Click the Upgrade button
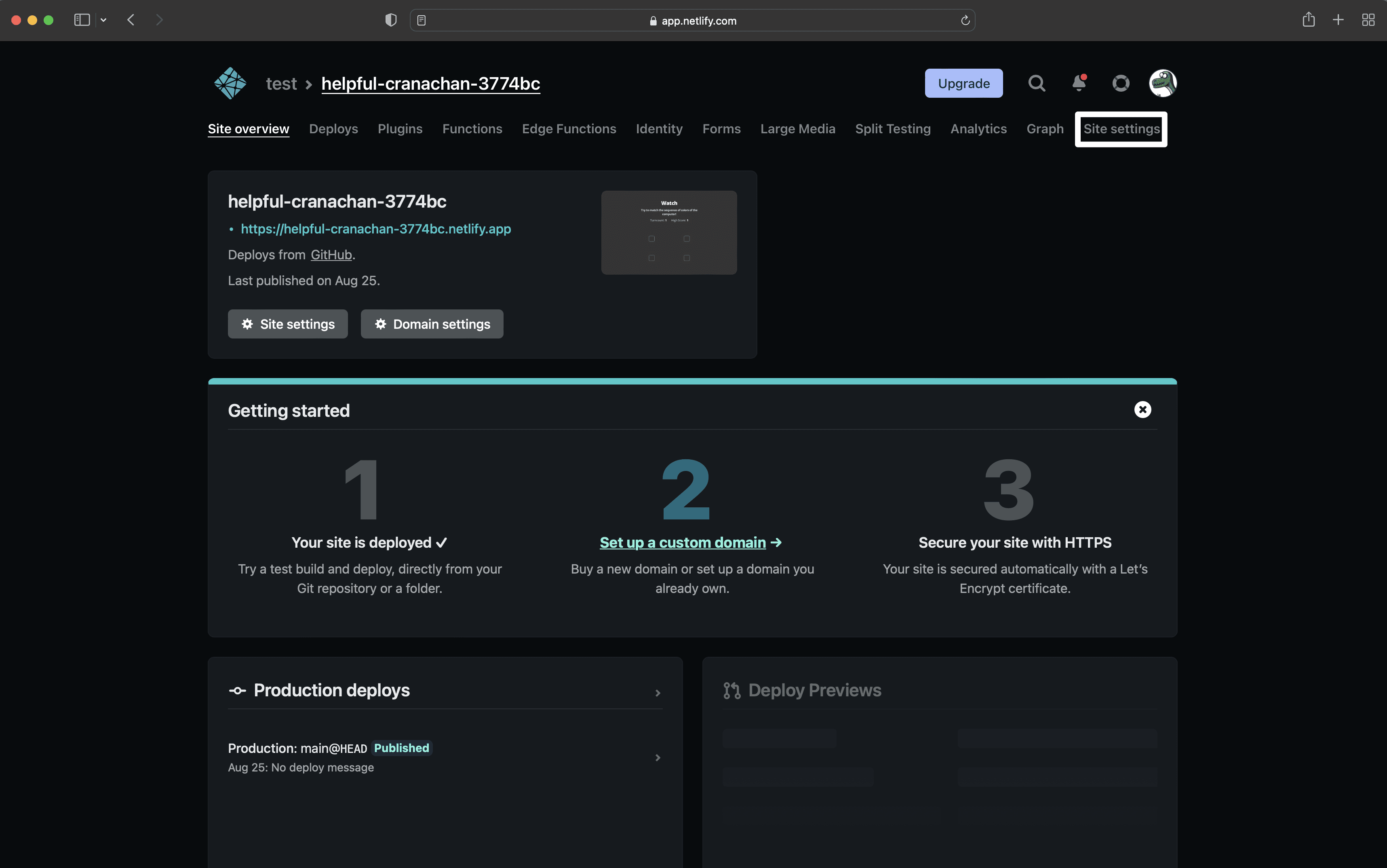The height and width of the screenshot is (868, 1387). click(x=963, y=83)
